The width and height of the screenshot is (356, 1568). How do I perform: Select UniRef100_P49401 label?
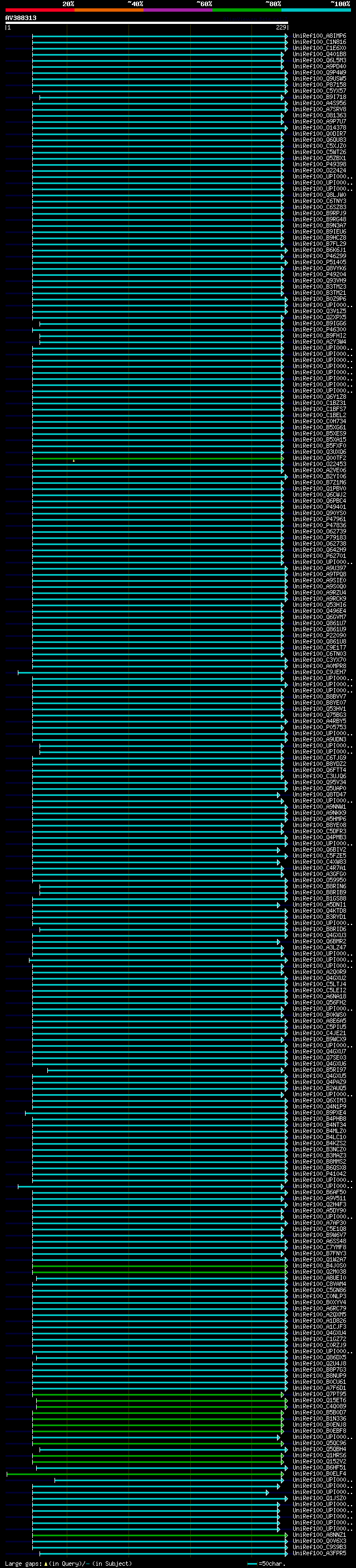click(319, 507)
